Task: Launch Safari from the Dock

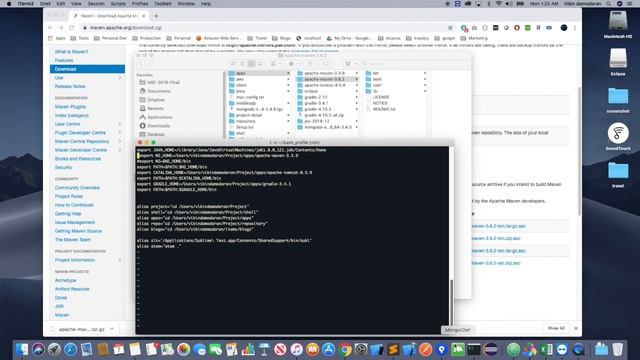Action: click(x=70, y=349)
